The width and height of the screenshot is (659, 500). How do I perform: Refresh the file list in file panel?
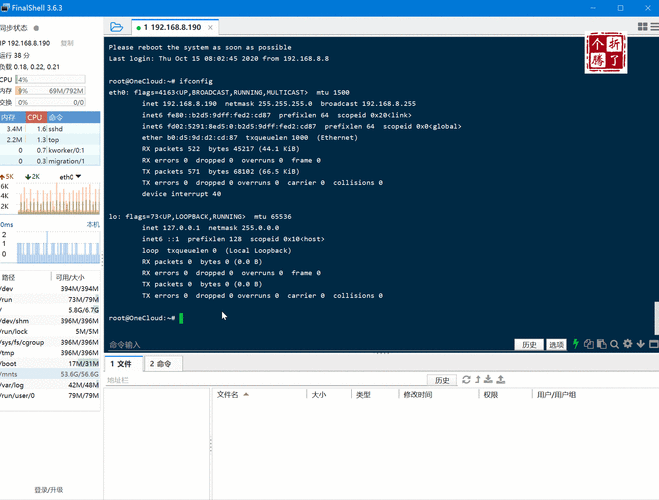466,380
